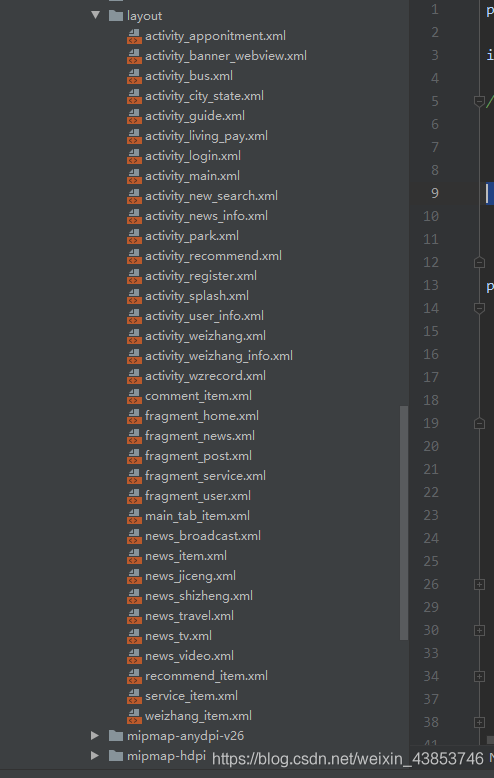Click the XML icon of weizhang_item.xml
494x778 pixels.
[x=134, y=716]
